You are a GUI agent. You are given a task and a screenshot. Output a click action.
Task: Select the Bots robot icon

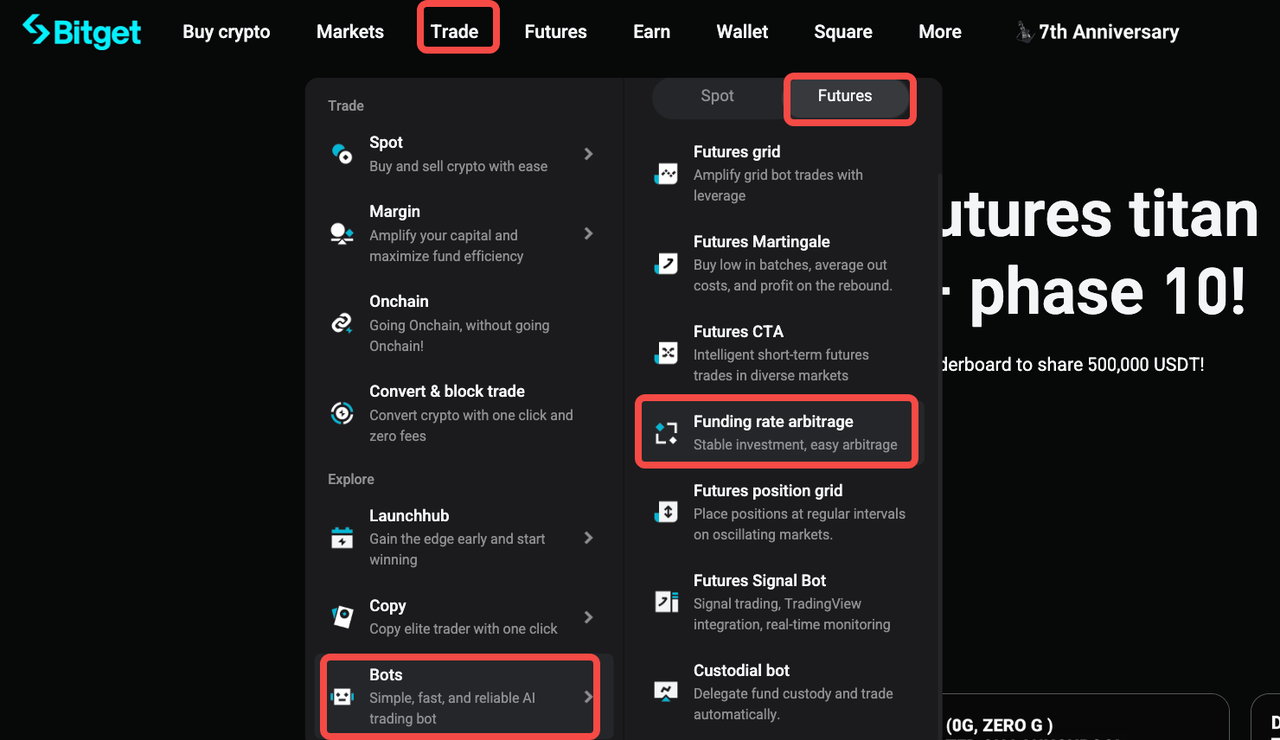(341, 696)
